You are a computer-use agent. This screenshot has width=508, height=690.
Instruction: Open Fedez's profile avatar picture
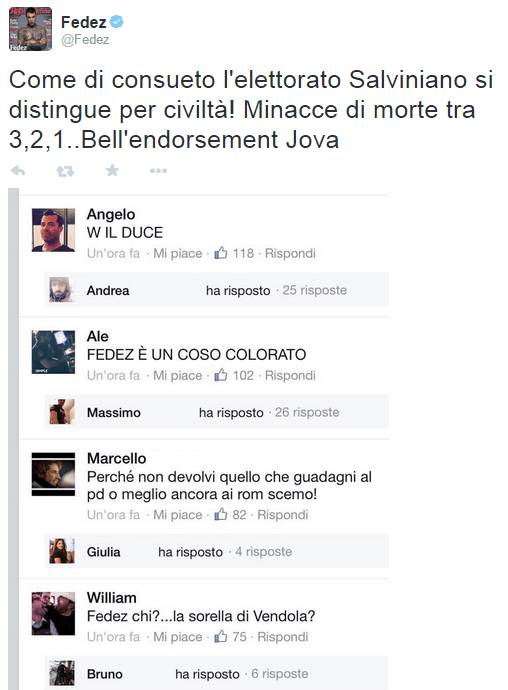30,29
